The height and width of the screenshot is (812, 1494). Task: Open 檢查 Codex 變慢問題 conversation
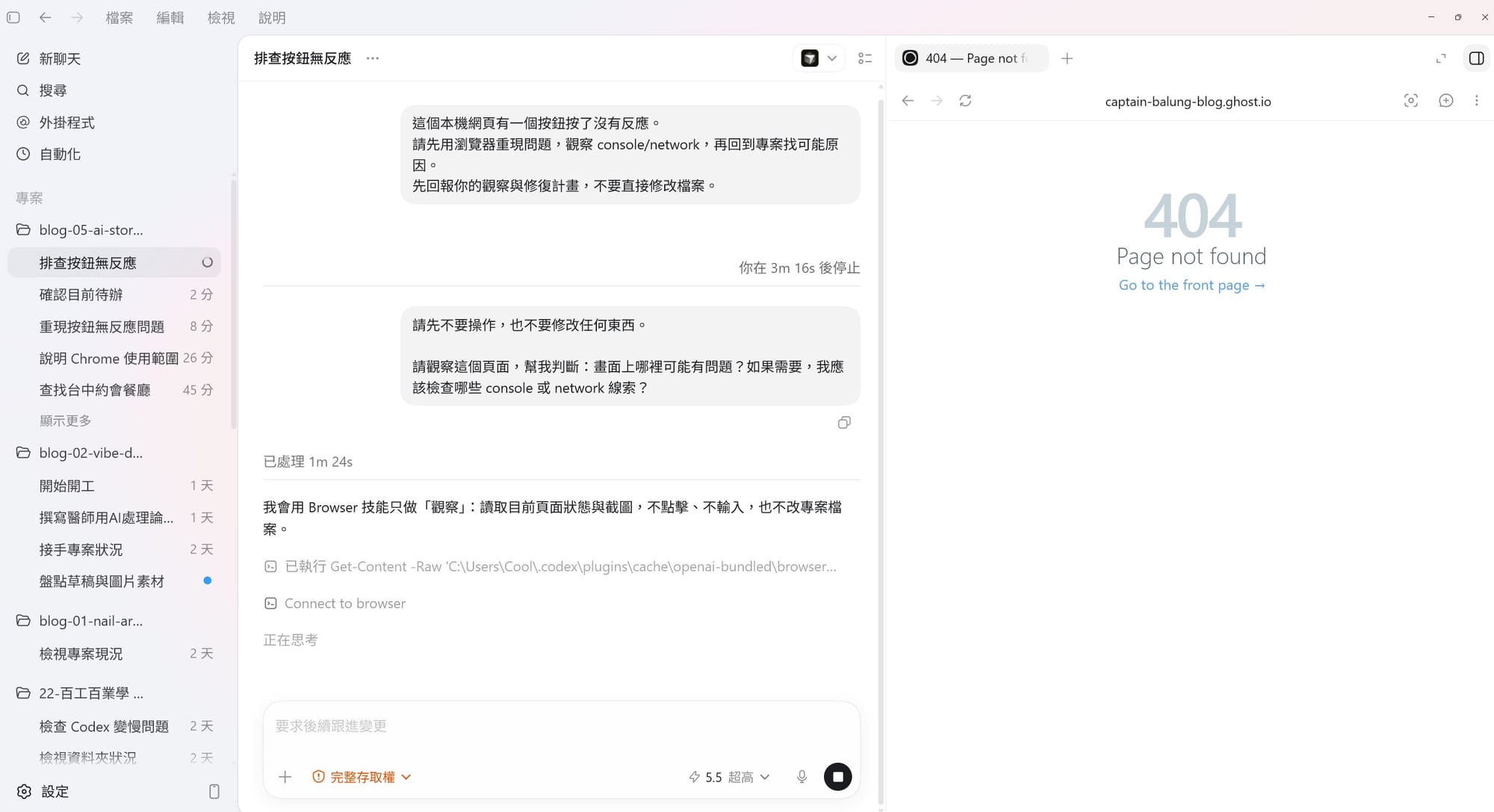point(114,726)
